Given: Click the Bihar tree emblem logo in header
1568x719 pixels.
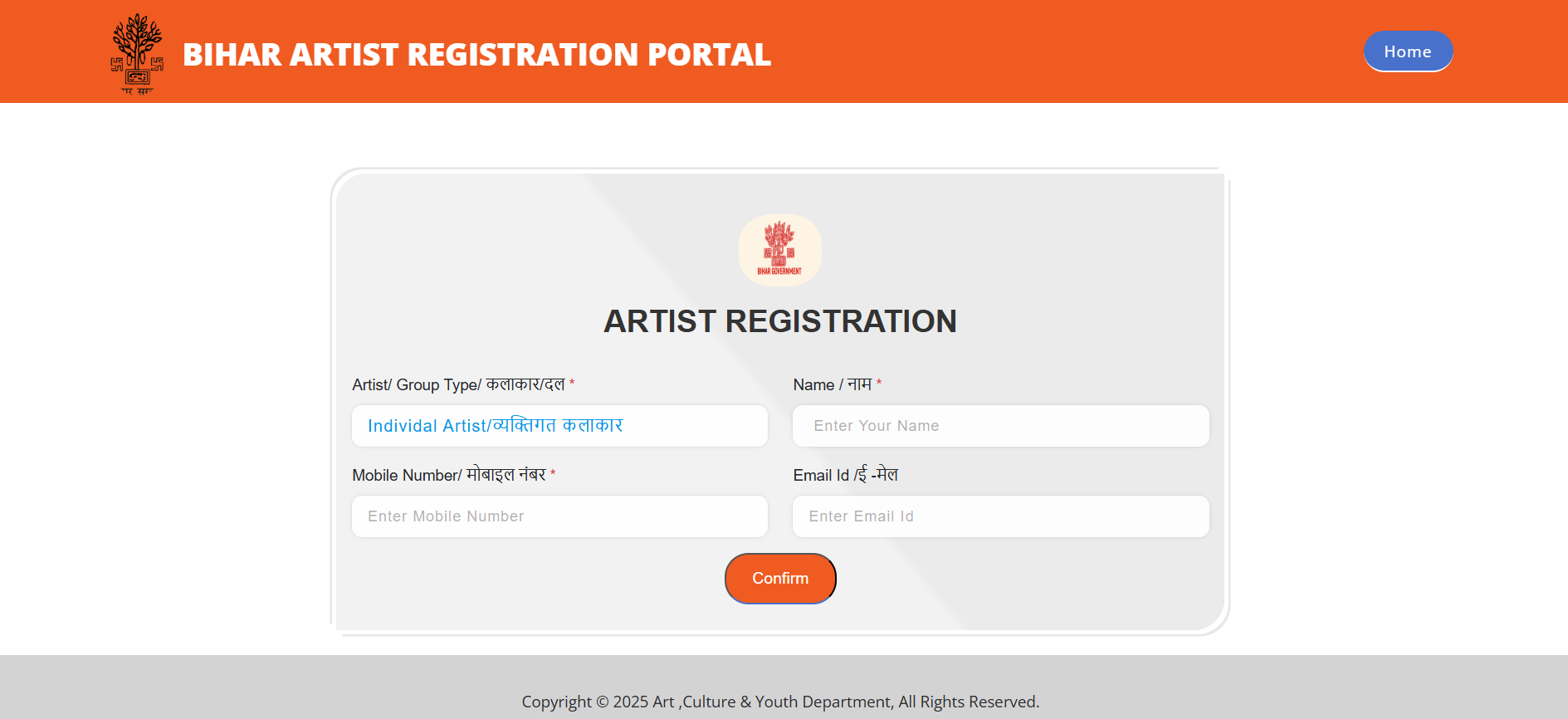Looking at the screenshot, I should point(137,54).
